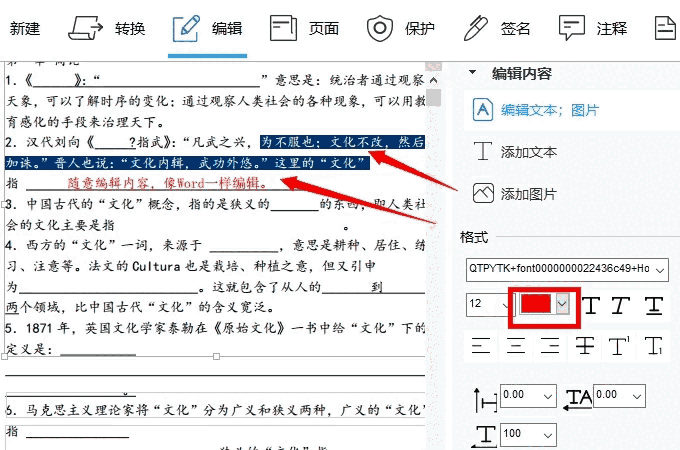
Task: Click the 新建 (New) tab
Action: (25, 29)
